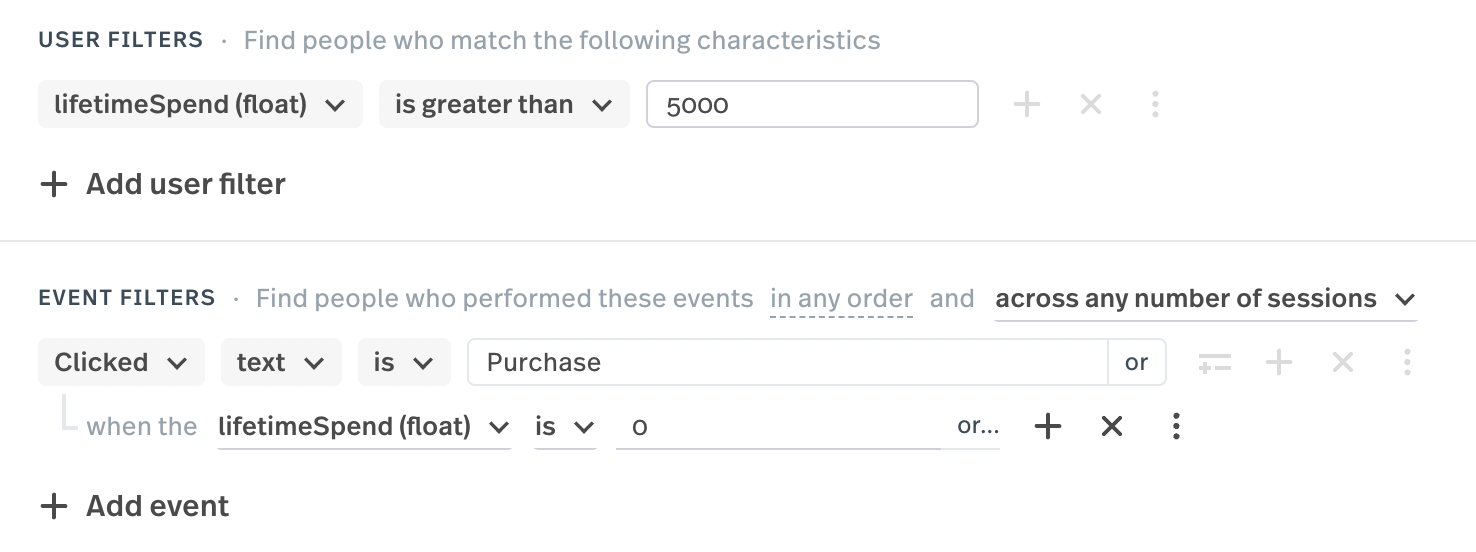Click the refine event icon beside Purchase row
Viewport: 1476px width, 552px height.
click(x=1215, y=363)
